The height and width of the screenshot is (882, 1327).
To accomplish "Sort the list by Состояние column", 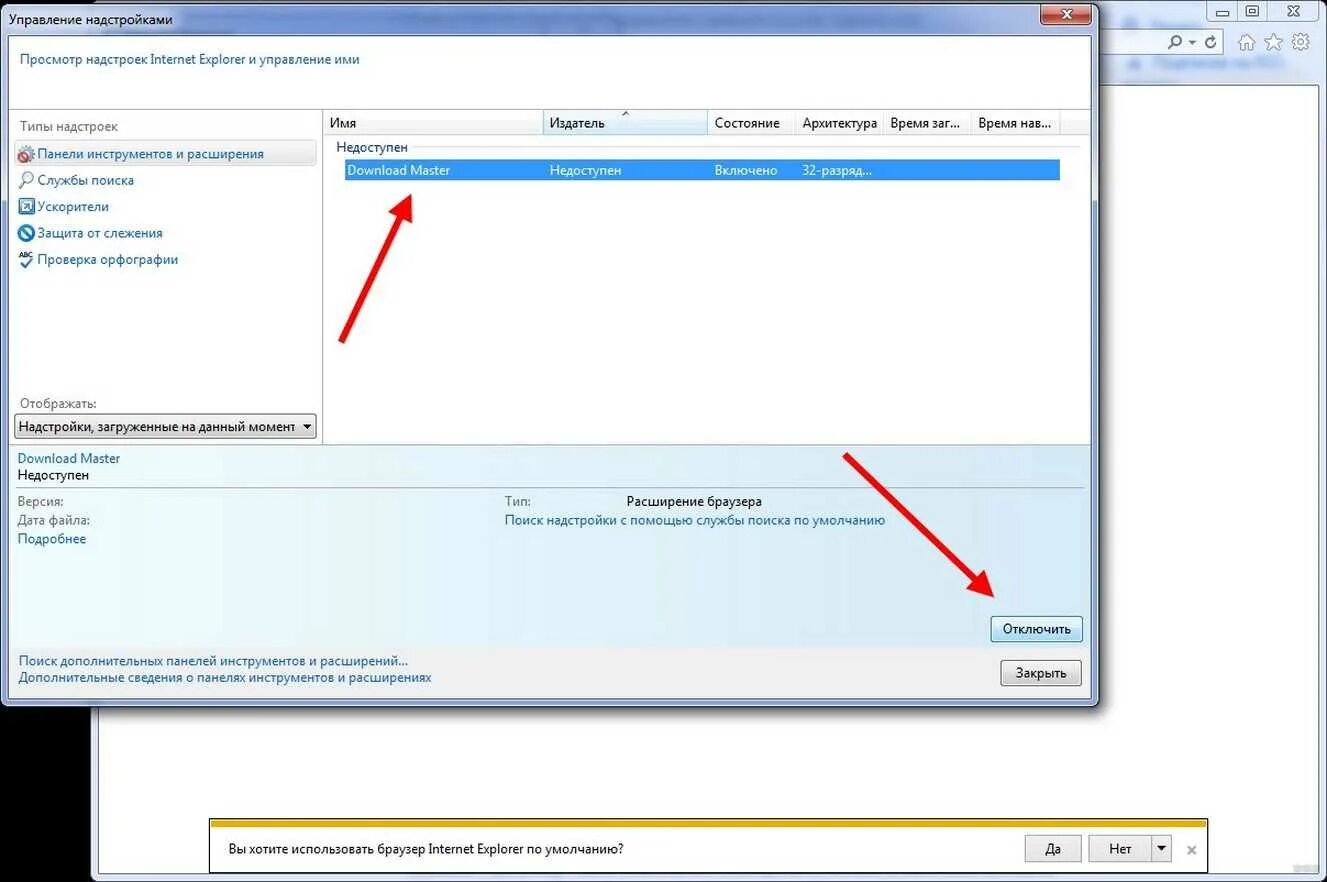I will click(x=751, y=123).
